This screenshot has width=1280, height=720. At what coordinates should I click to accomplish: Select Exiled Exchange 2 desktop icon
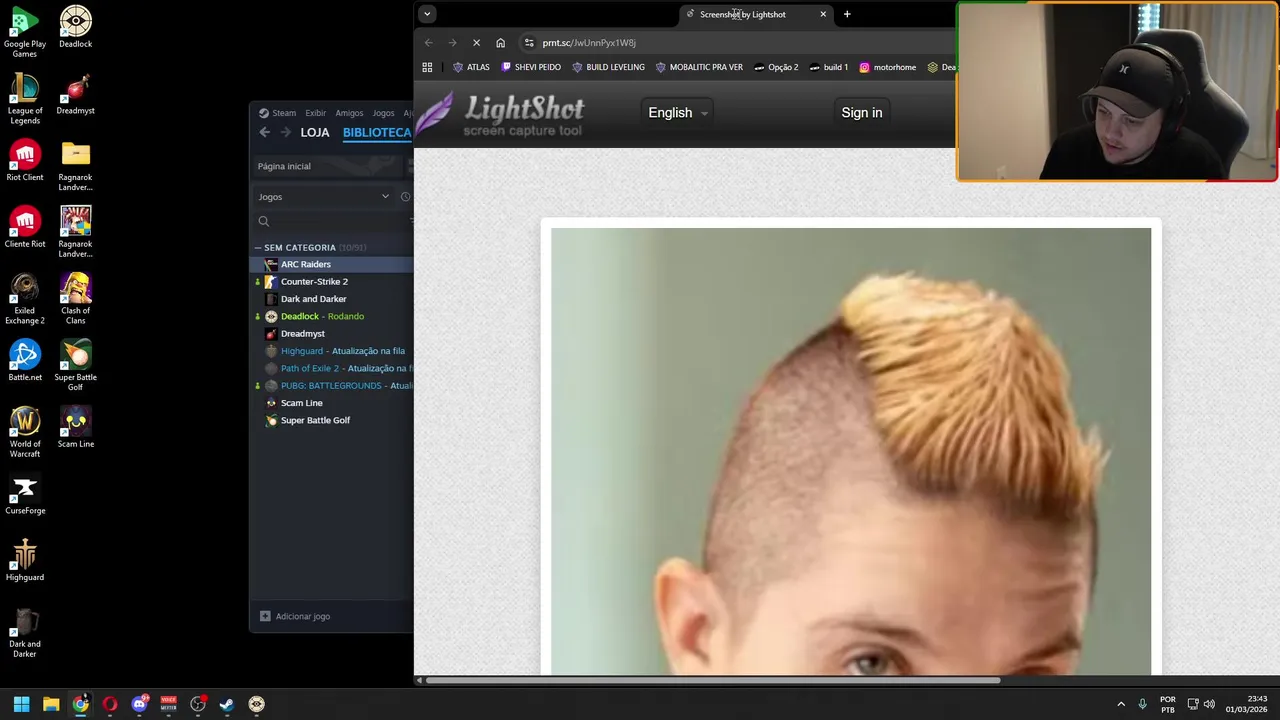[25, 298]
